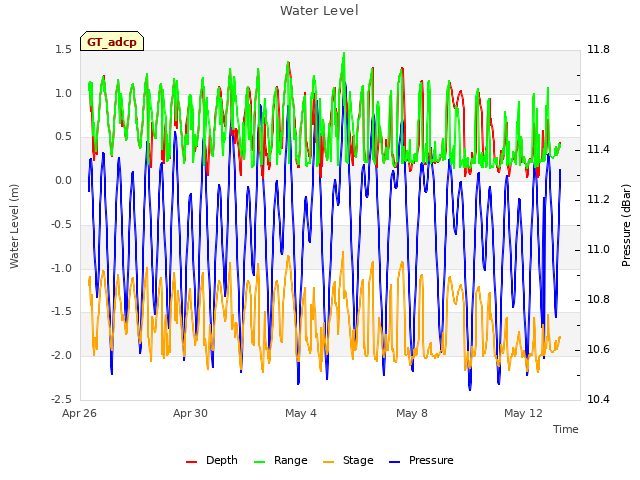The width and height of the screenshot is (640, 480).
Task: Click the Apr 30 date tick label
Action: [190, 413]
